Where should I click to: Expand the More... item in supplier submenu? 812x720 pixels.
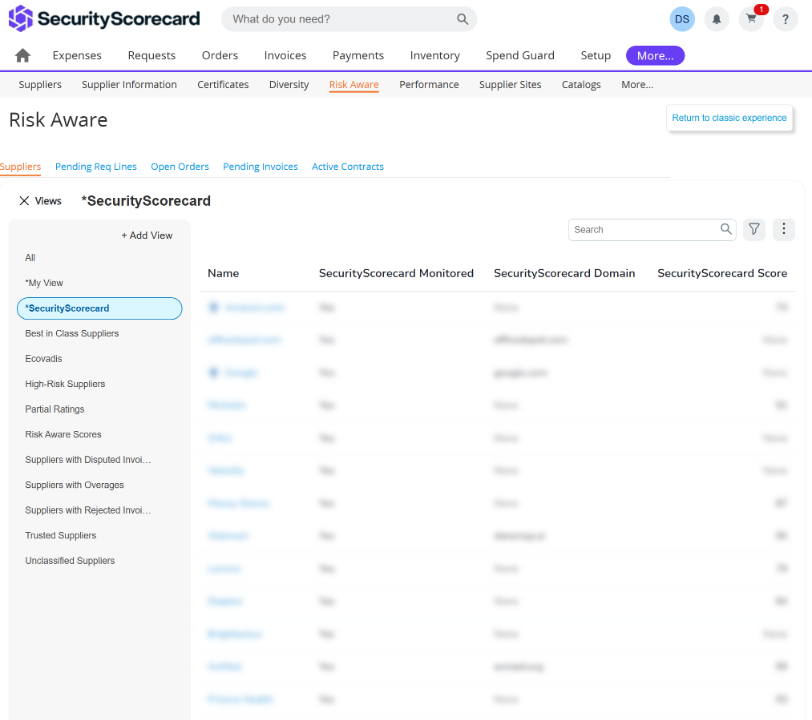pyautogui.click(x=637, y=84)
